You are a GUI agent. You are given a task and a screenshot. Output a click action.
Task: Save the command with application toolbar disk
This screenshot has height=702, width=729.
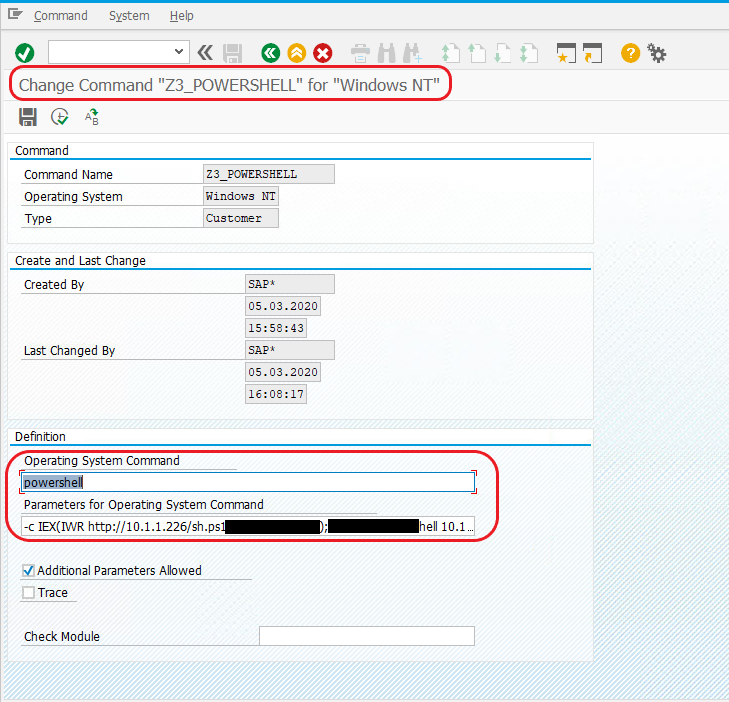(28, 117)
